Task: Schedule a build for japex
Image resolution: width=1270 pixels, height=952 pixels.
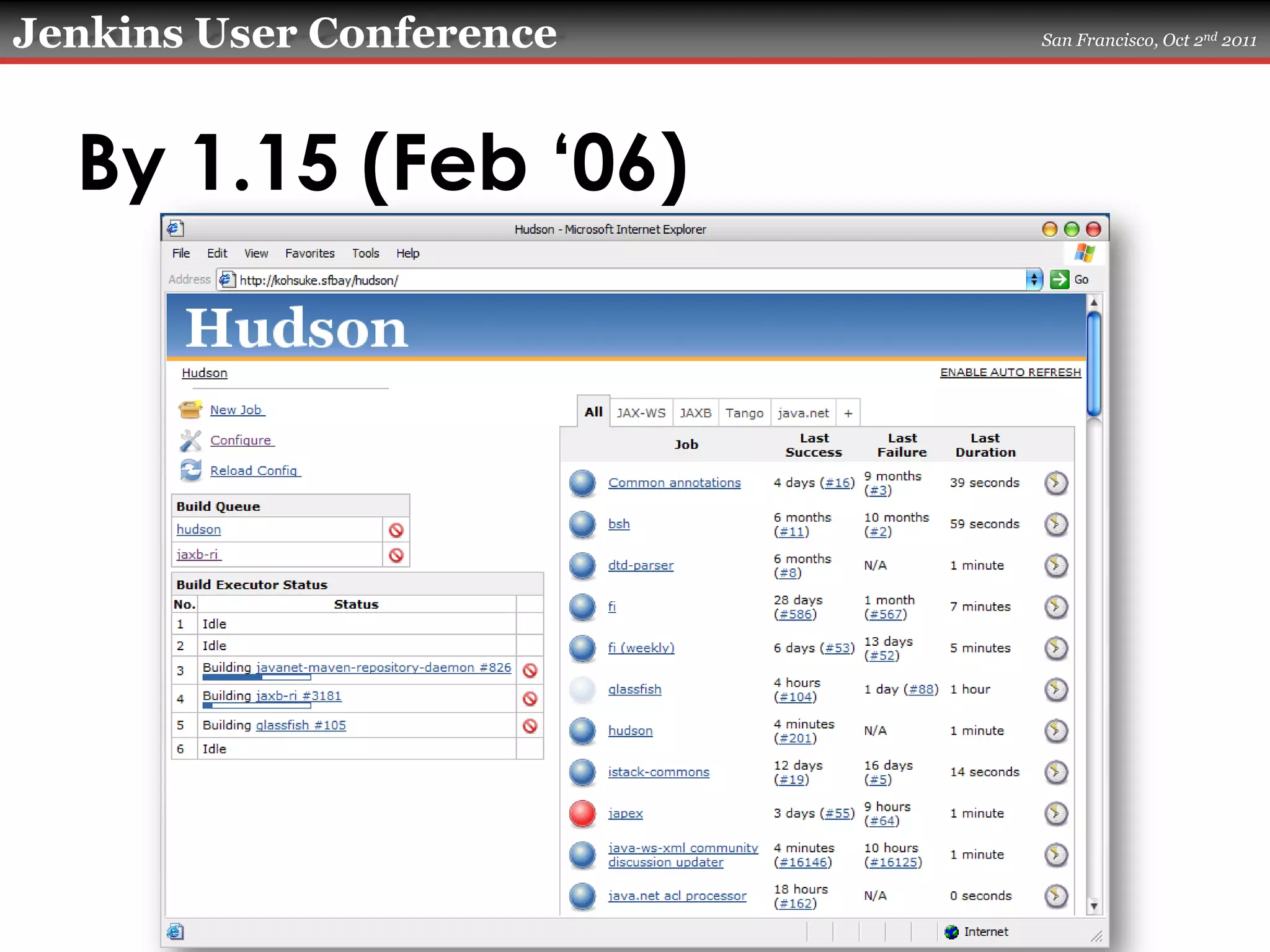Action: point(1055,813)
